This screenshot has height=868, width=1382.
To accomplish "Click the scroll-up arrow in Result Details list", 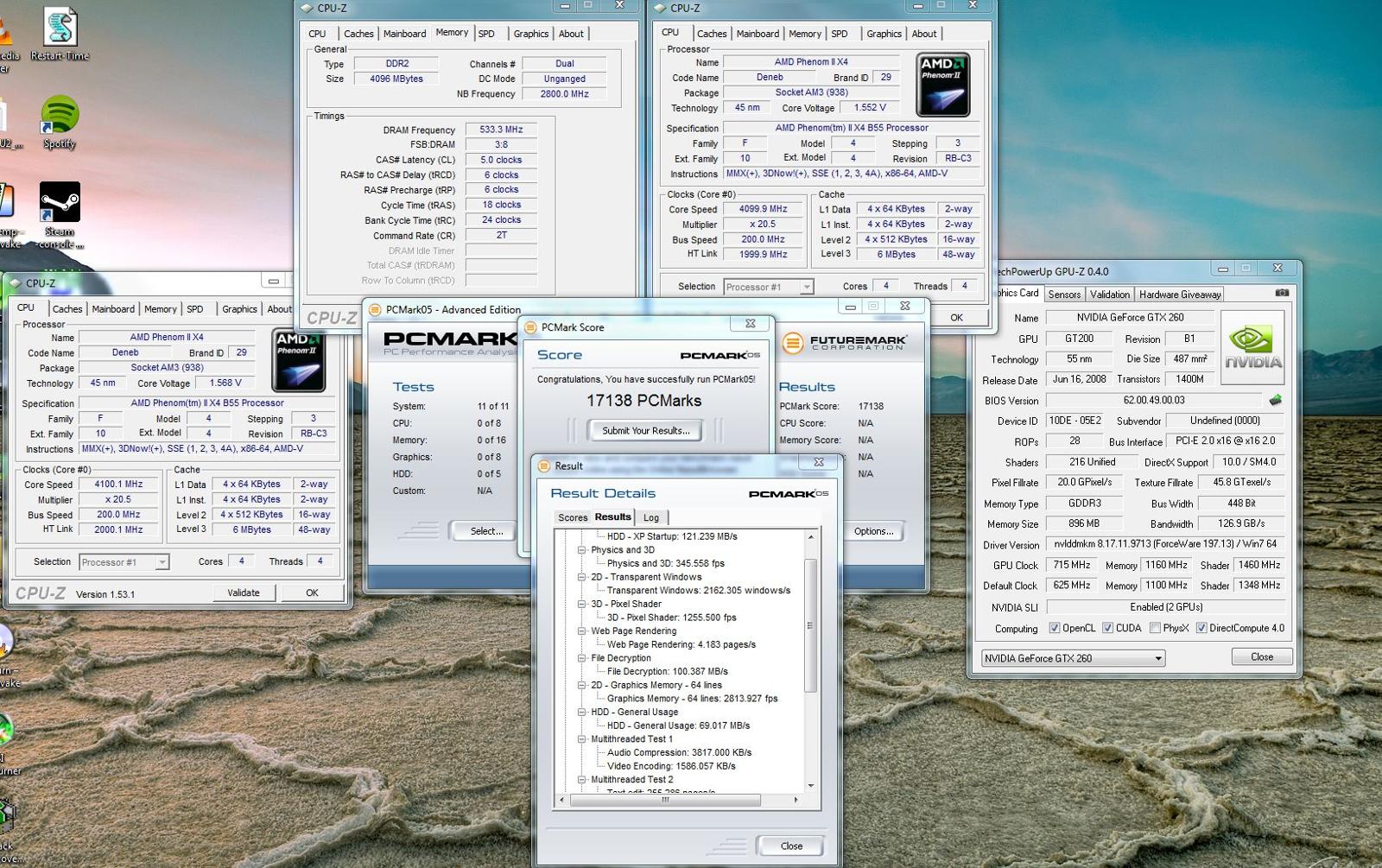I will pyautogui.click(x=810, y=537).
